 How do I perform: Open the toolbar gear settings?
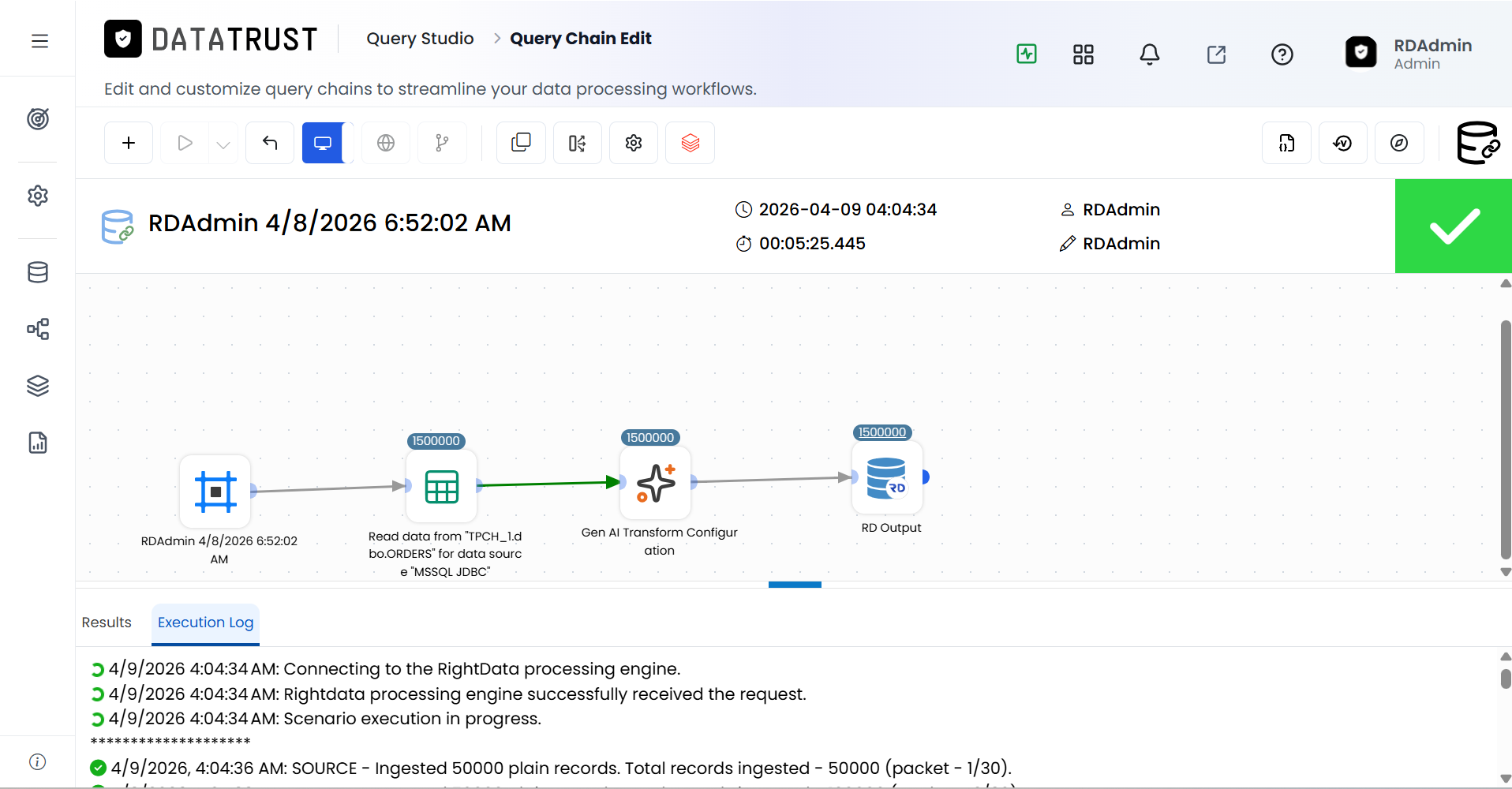[x=634, y=143]
